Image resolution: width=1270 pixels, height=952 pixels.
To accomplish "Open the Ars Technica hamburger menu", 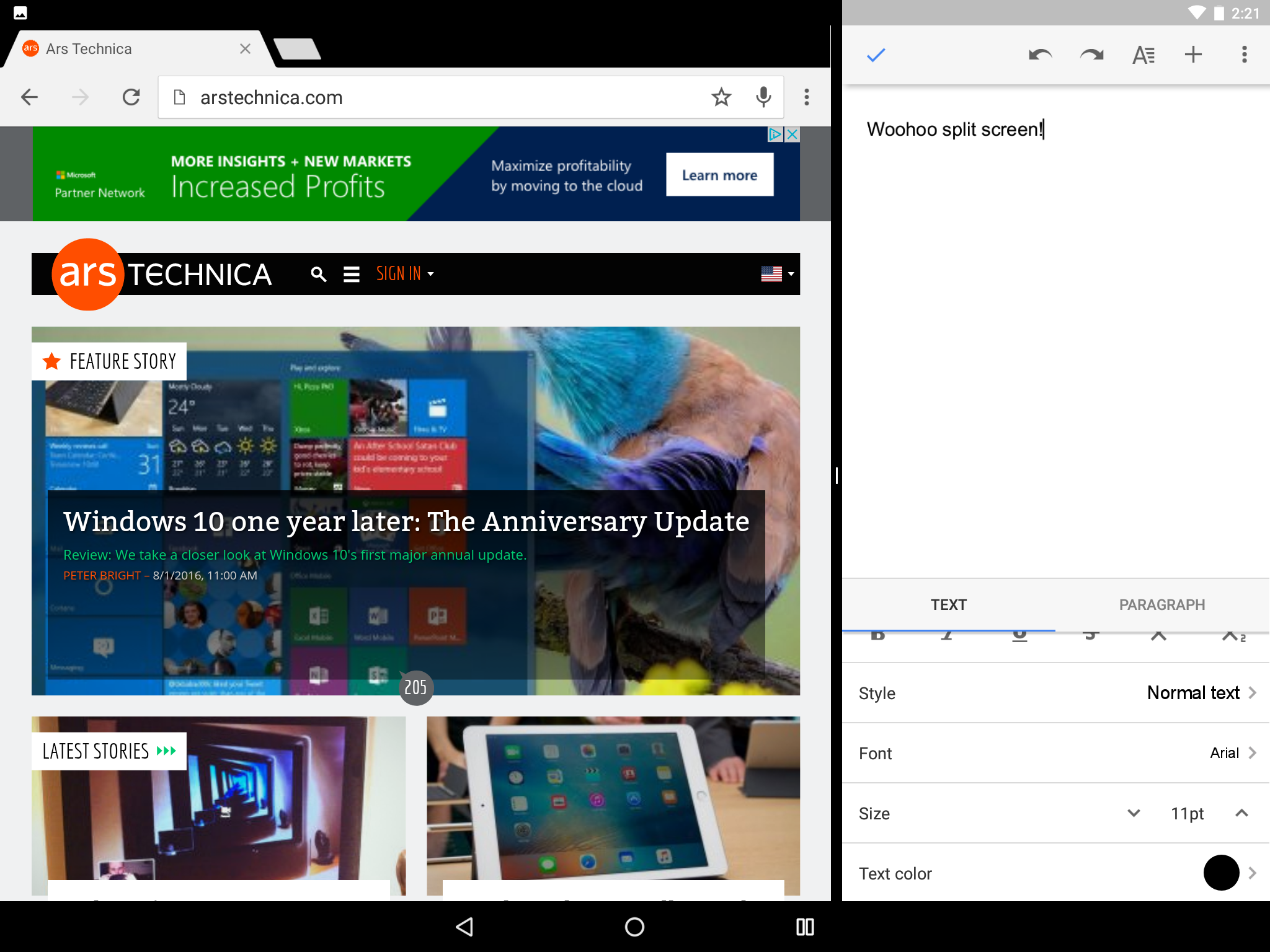I will (x=352, y=274).
